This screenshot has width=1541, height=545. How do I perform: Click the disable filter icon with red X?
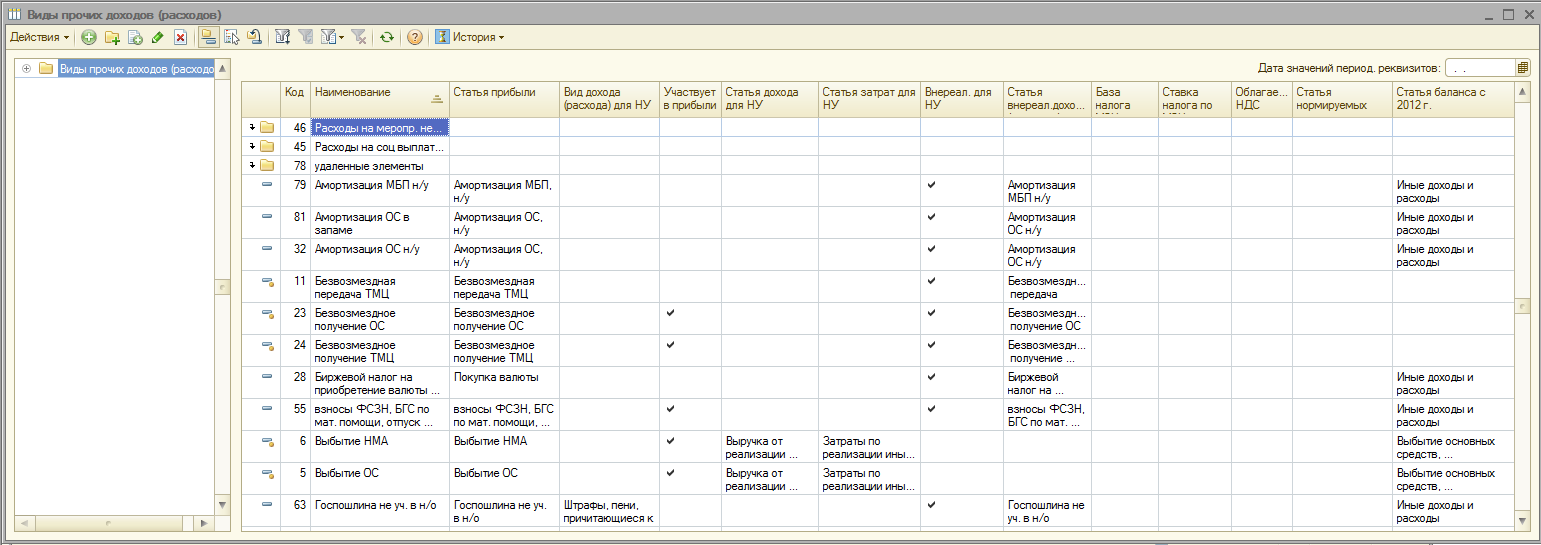coord(359,37)
